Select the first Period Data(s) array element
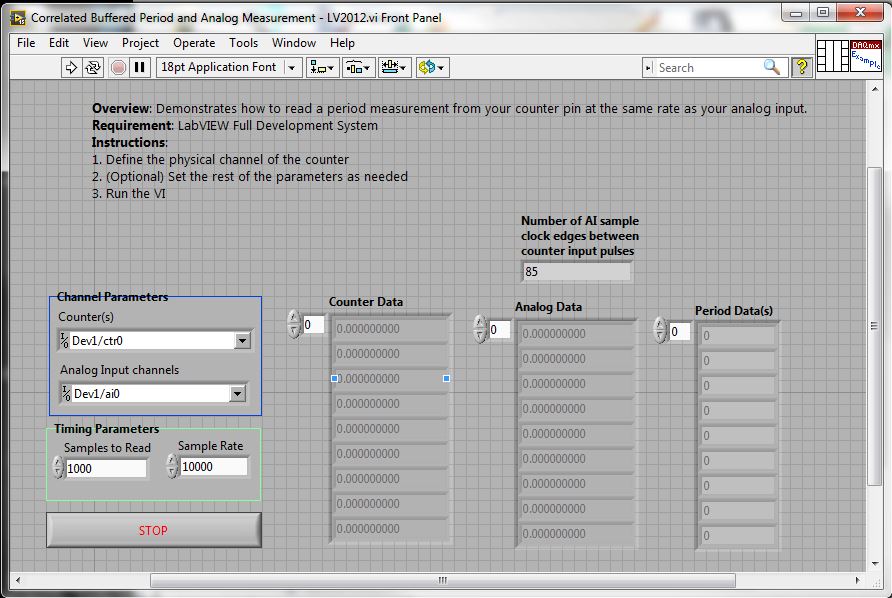This screenshot has height=598, width=892. click(x=737, y=336)
